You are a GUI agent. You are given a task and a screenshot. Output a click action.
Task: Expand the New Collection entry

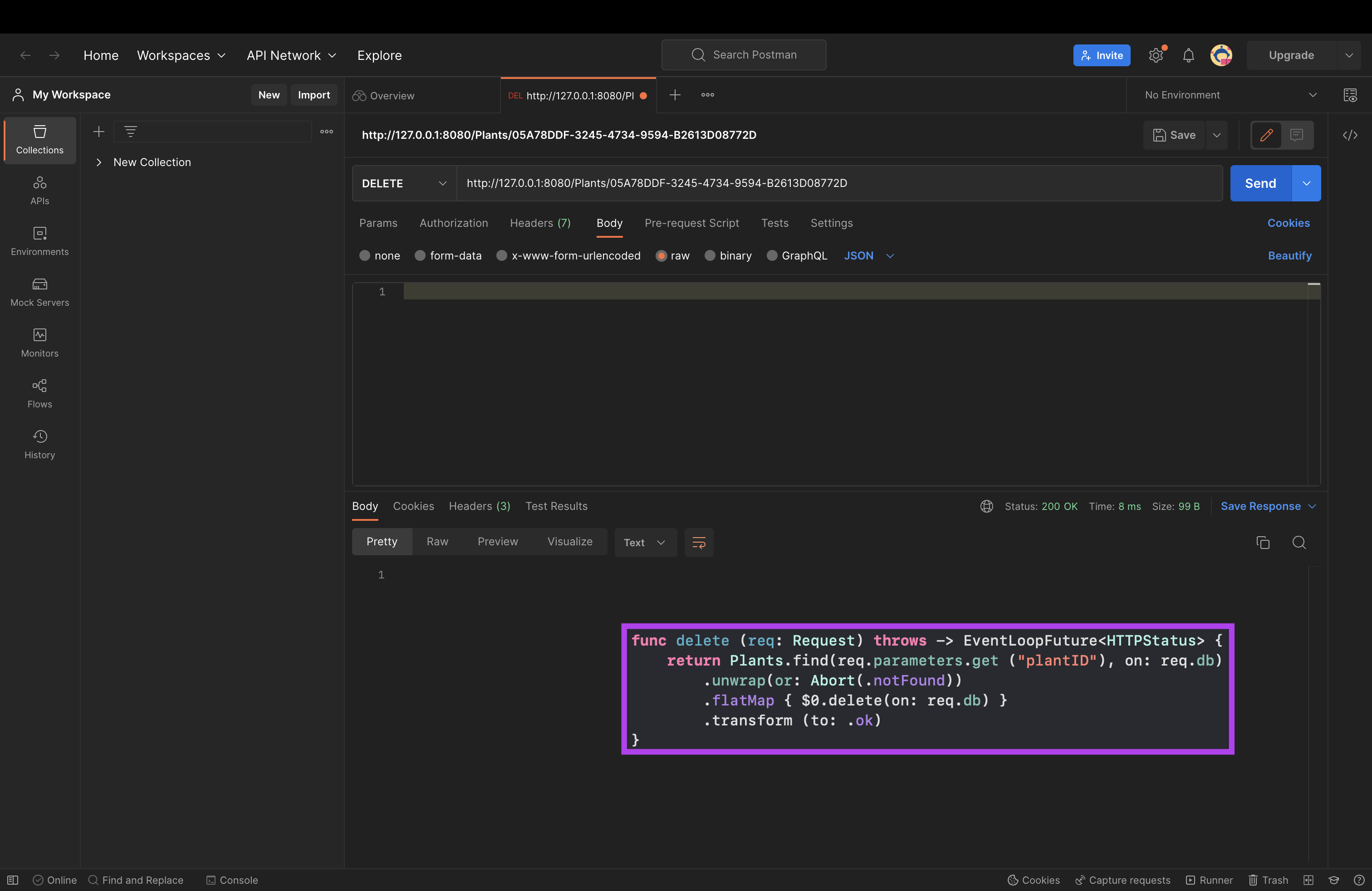click(x=98, y=162)
